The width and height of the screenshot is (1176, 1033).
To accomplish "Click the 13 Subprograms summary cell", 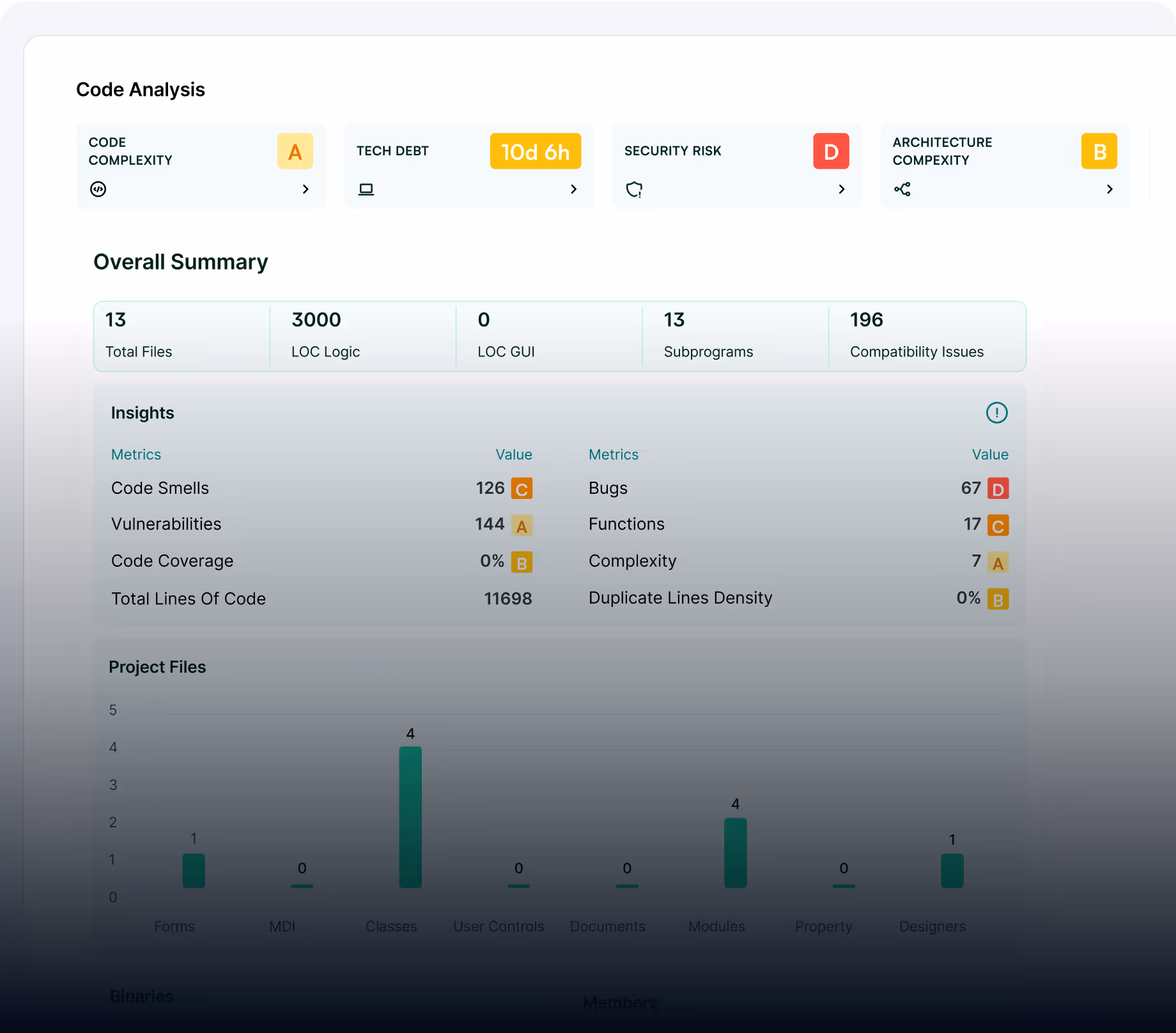I will [735, 336].
